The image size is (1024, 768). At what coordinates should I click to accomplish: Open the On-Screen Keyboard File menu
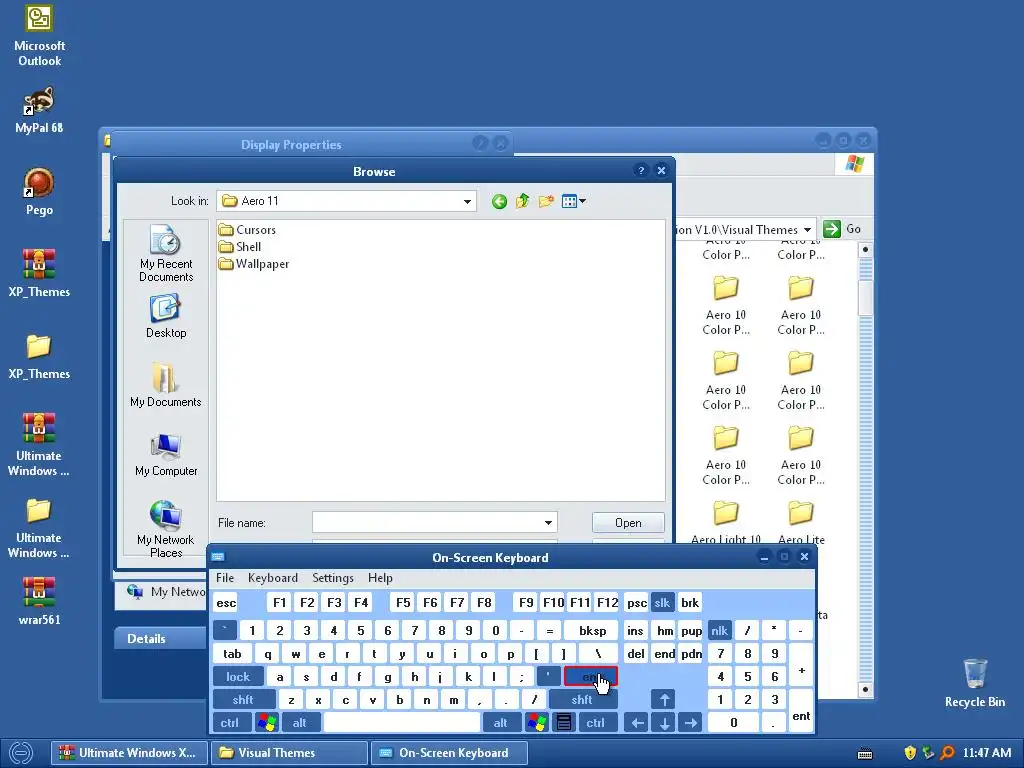pos(225,578)
